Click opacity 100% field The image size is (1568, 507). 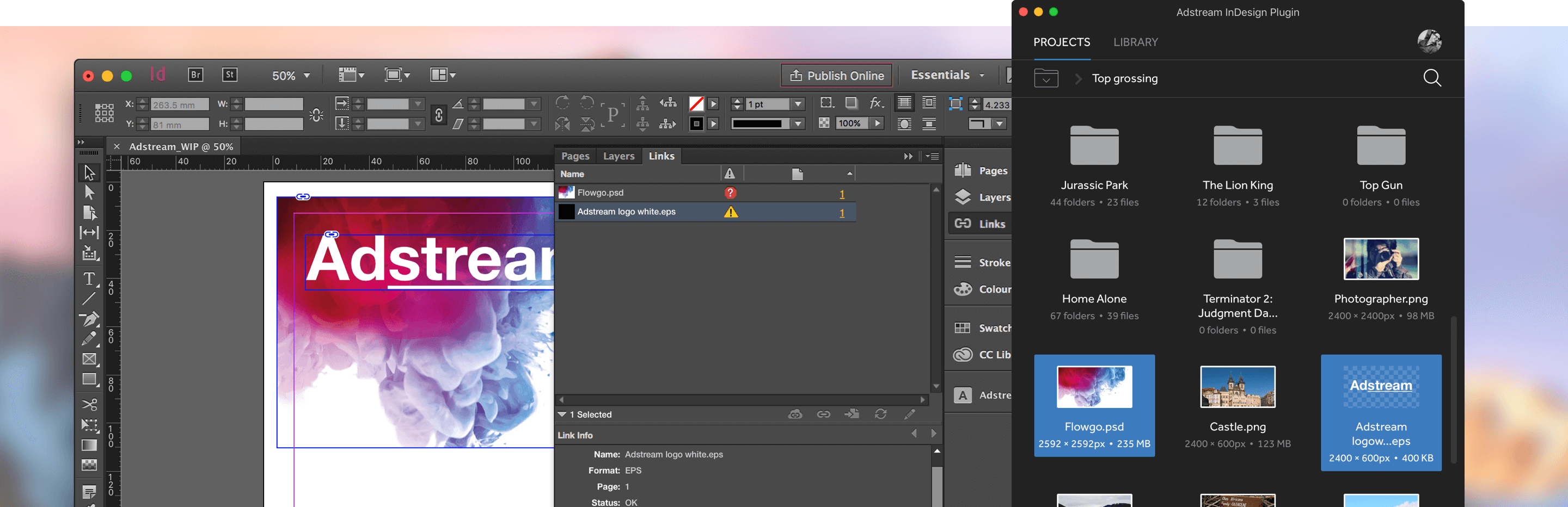[x=851, y=123]
